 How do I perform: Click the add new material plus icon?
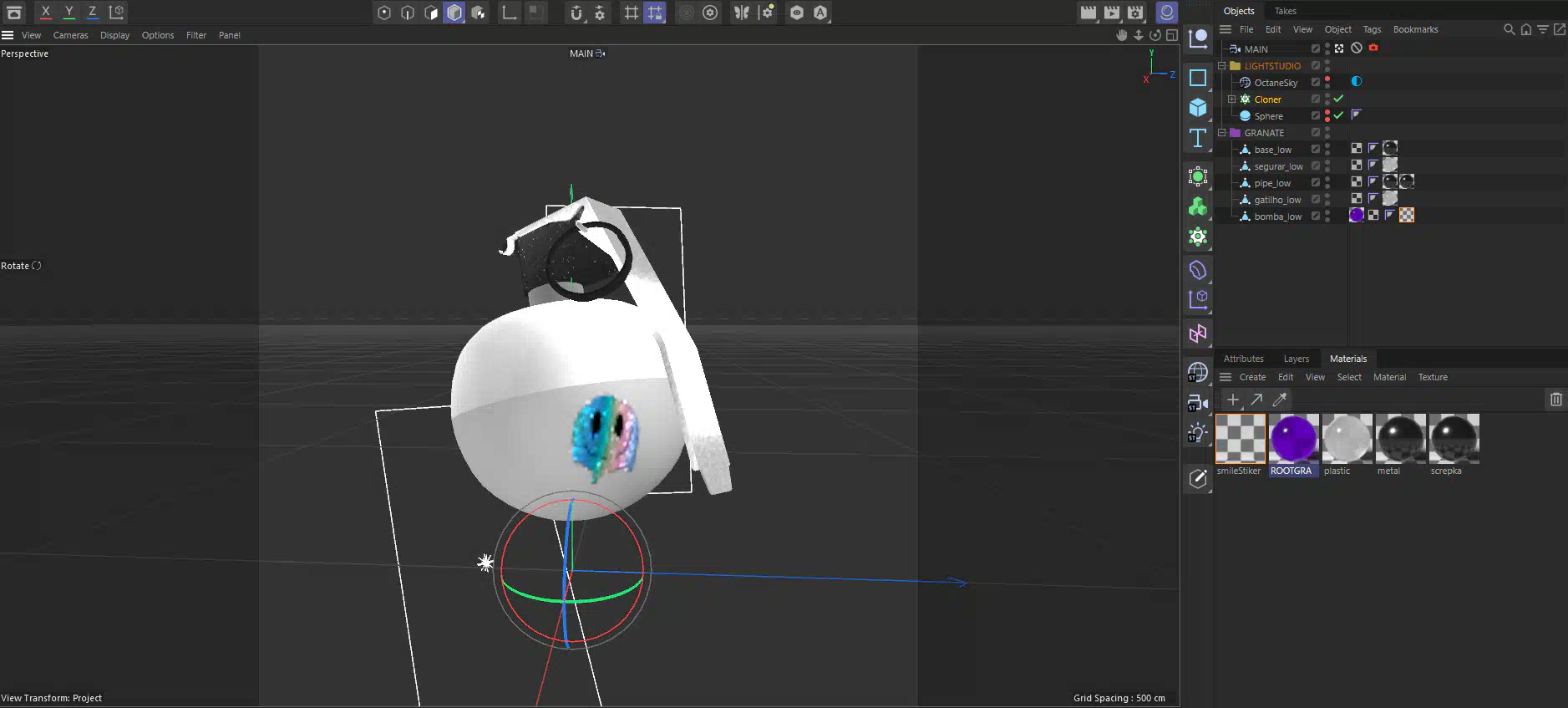point(1233,400)
